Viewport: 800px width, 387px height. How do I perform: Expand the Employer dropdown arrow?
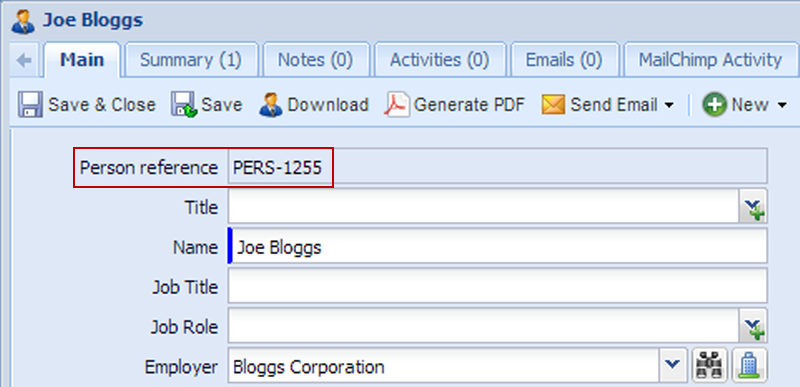673,365
